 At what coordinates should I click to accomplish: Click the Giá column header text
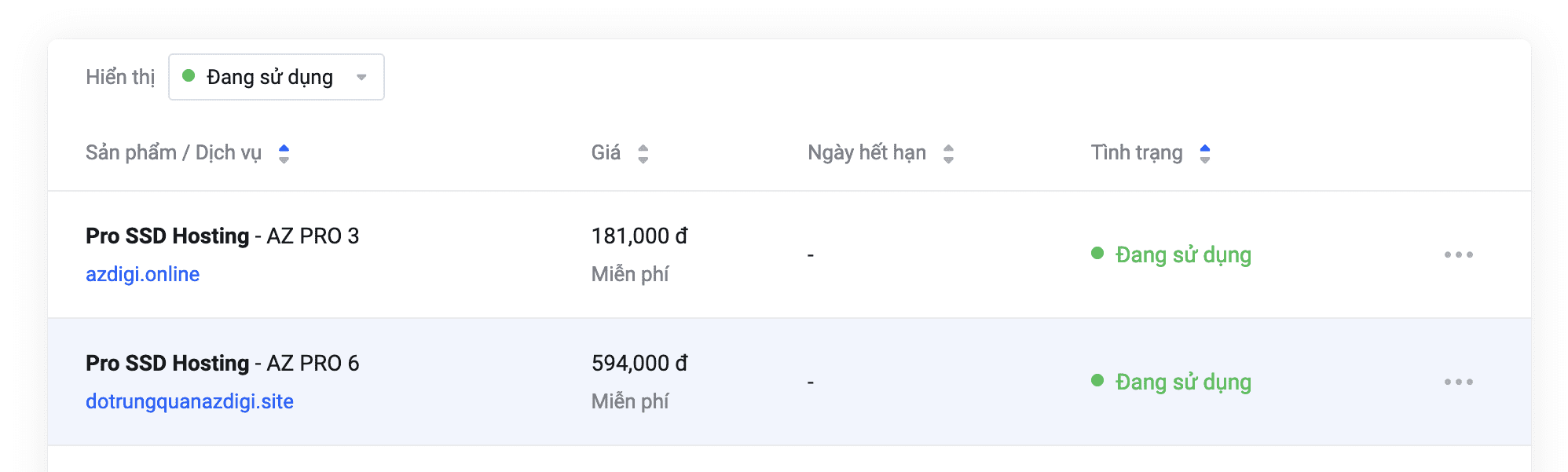(606, 152)
